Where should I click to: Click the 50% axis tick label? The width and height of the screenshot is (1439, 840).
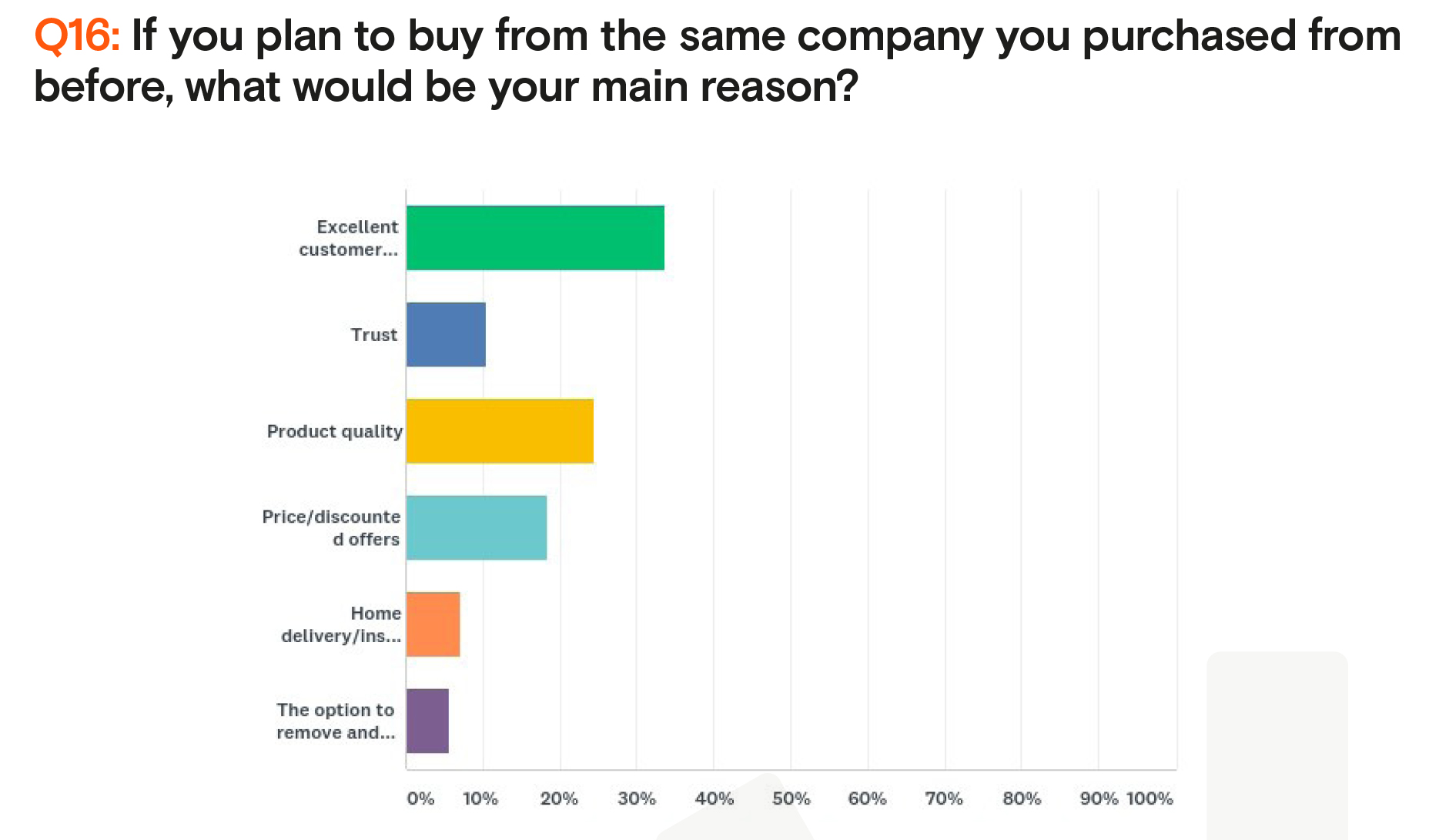[x=791, y=798]
